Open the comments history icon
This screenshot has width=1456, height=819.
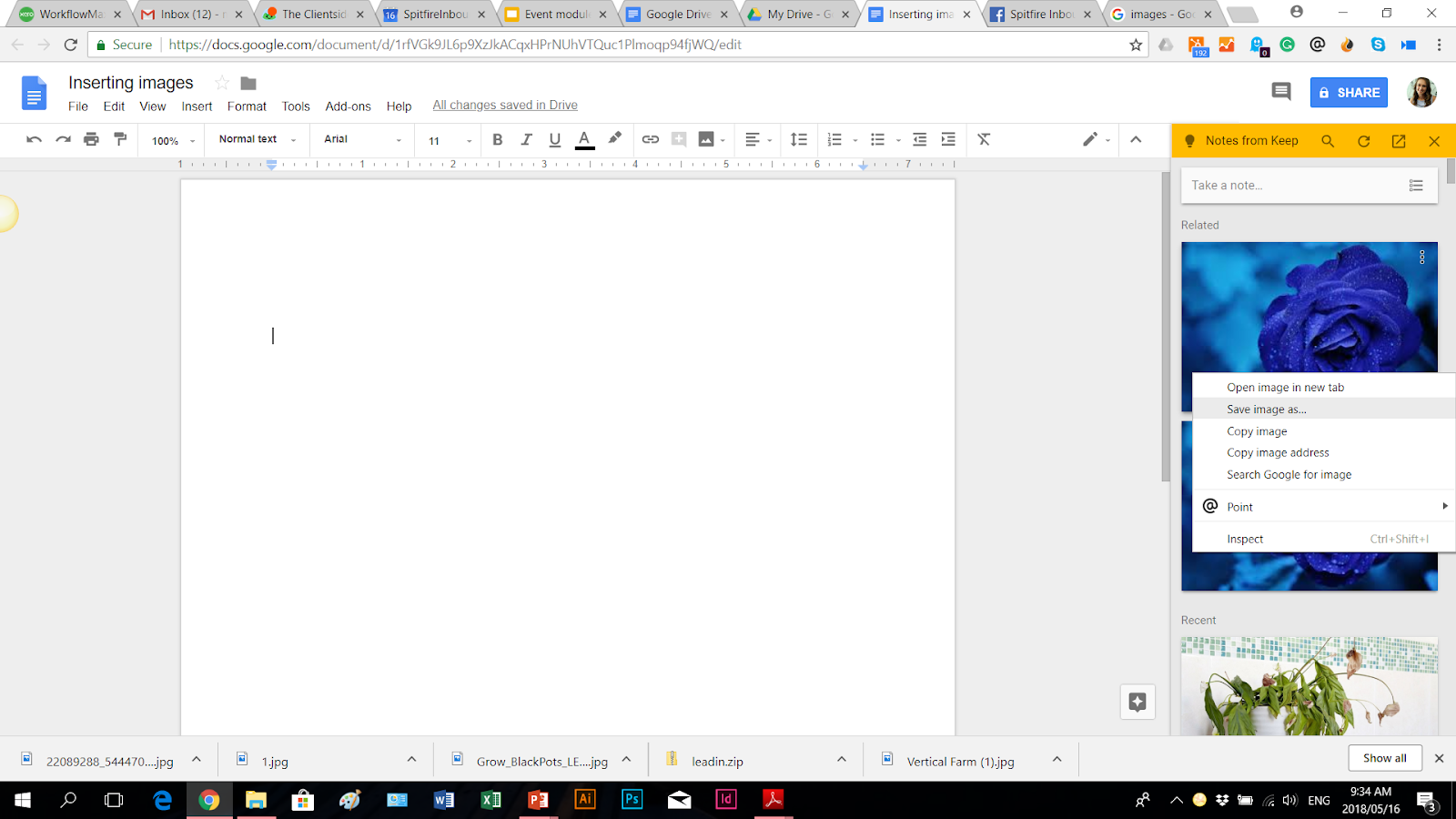[x=1281, y=91]
